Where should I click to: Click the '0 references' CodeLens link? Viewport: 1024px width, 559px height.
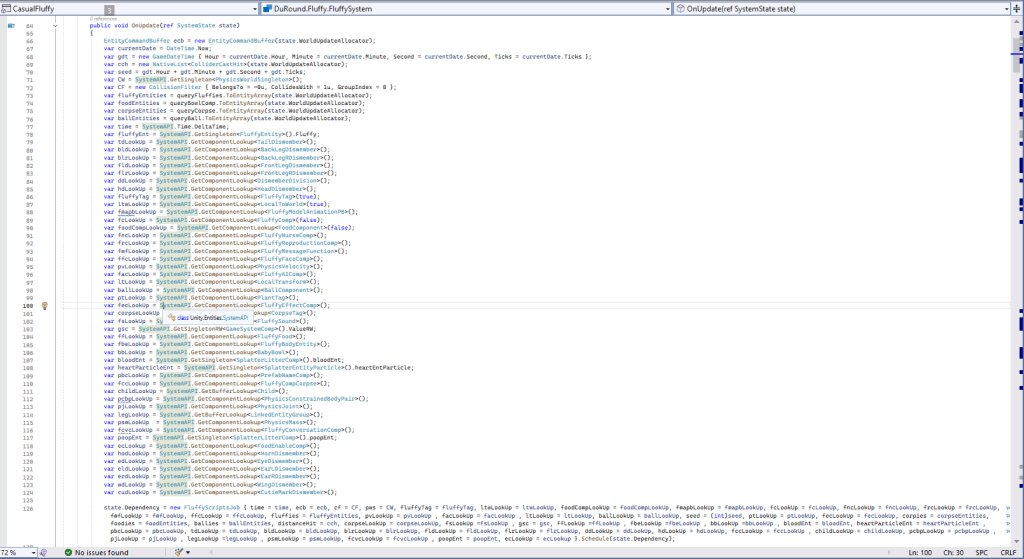(x=103, y=19)
